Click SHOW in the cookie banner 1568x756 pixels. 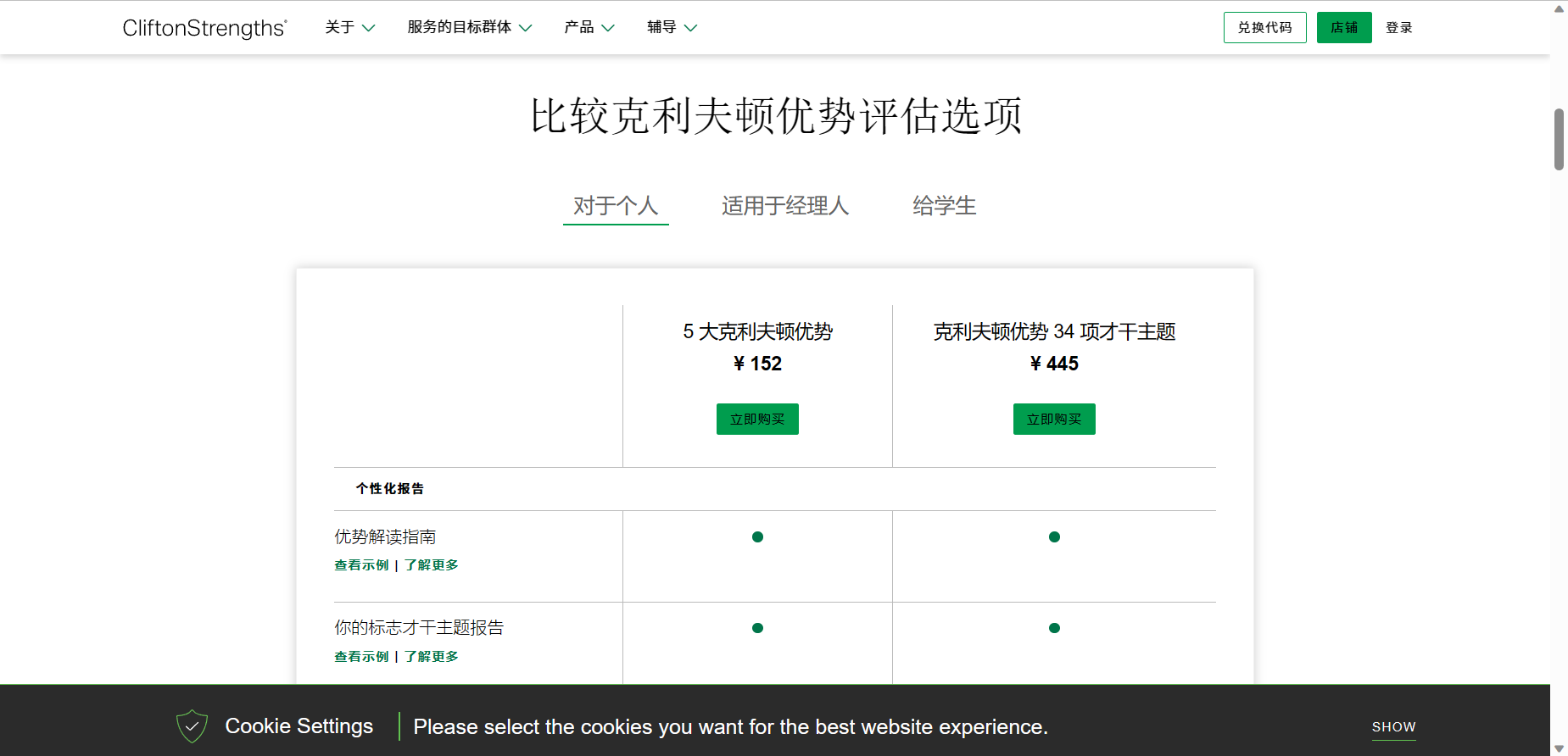[1394, 727]
